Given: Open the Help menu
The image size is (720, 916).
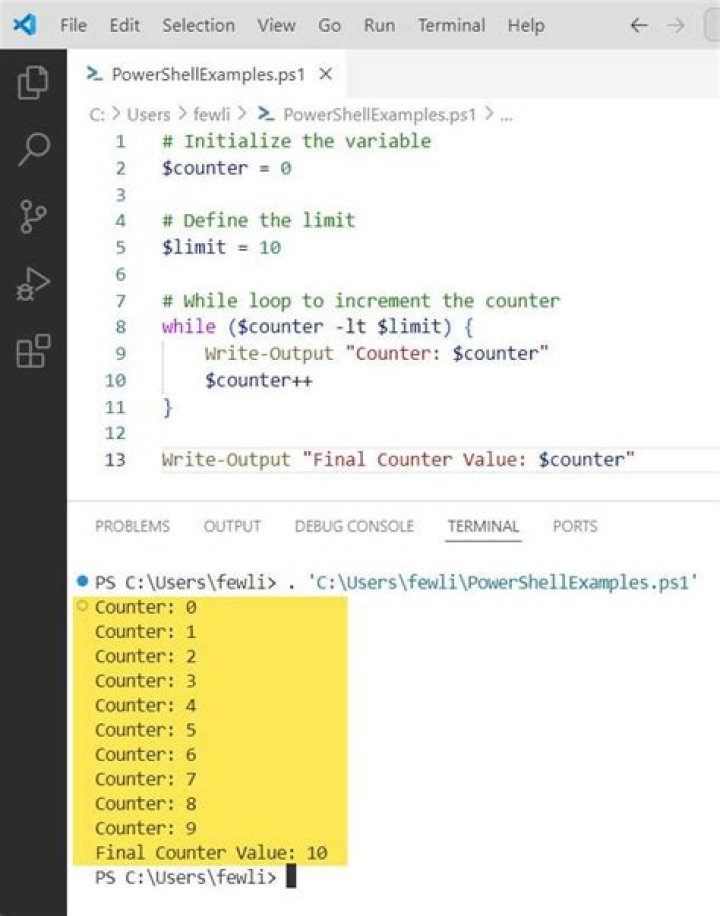Looking at the screenshot, I should (x=526, y=25).
